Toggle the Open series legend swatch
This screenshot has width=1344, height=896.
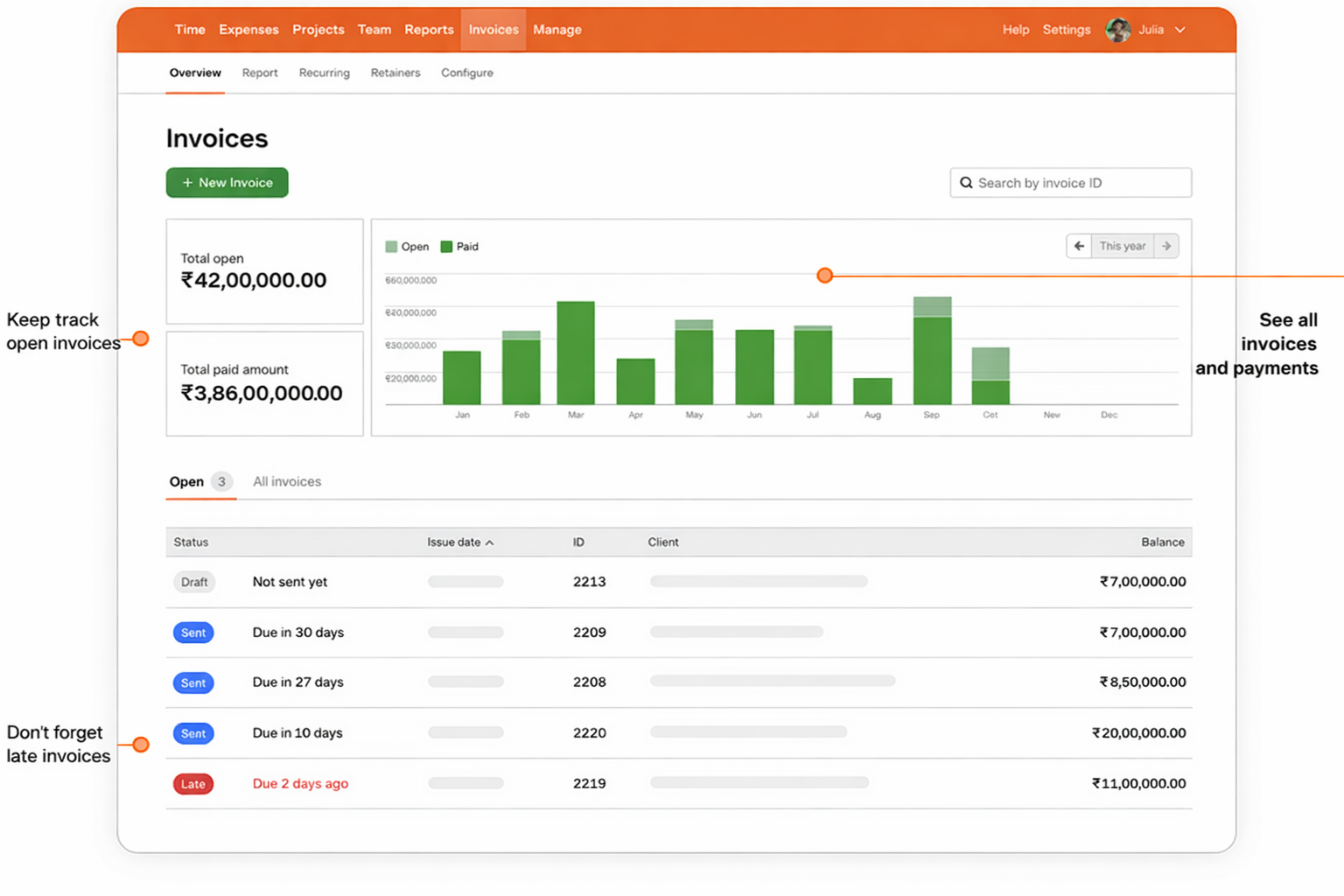pyautogui.click(x=391, y=247)
